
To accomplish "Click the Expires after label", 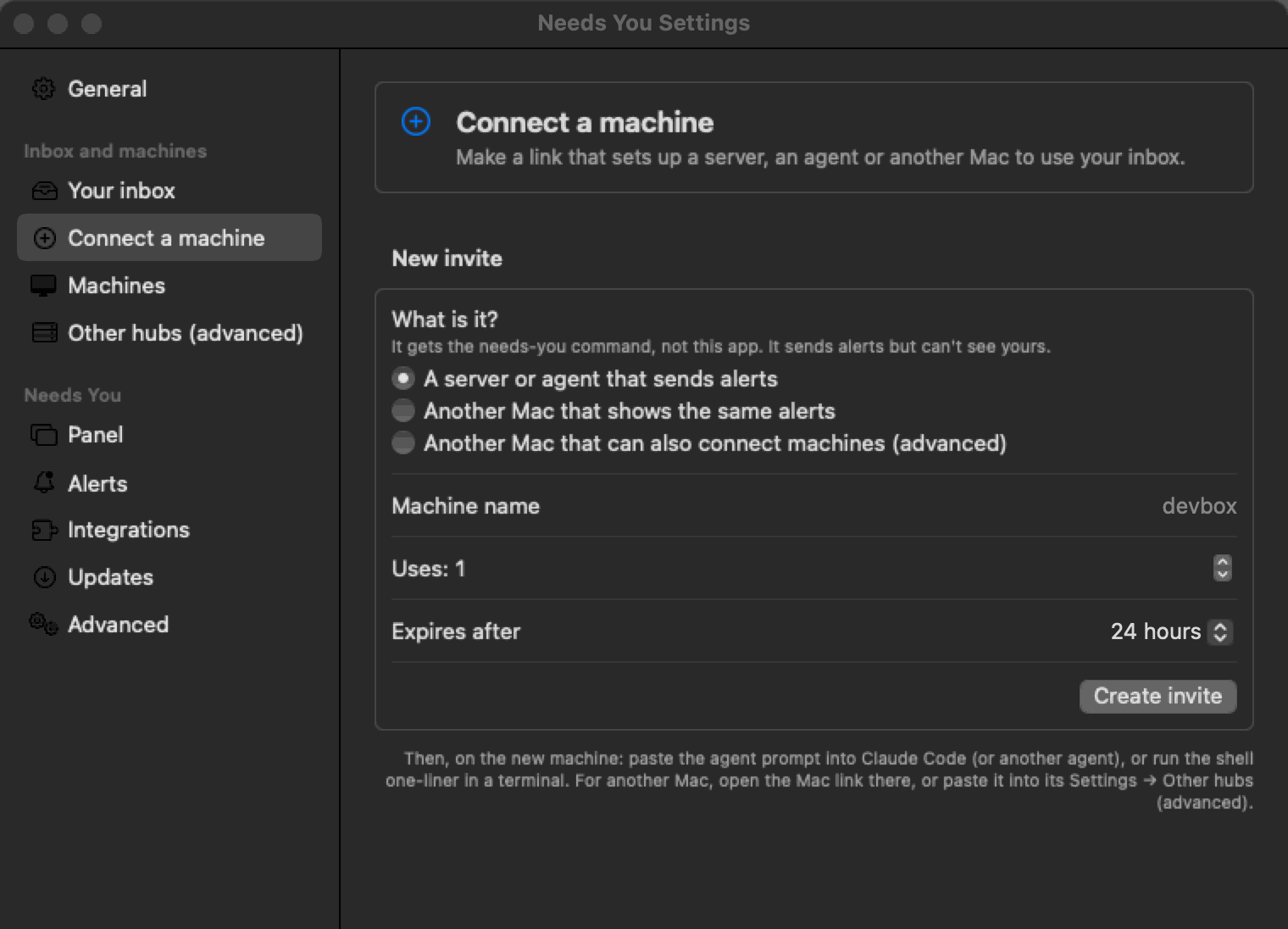I will pos(456,631).
